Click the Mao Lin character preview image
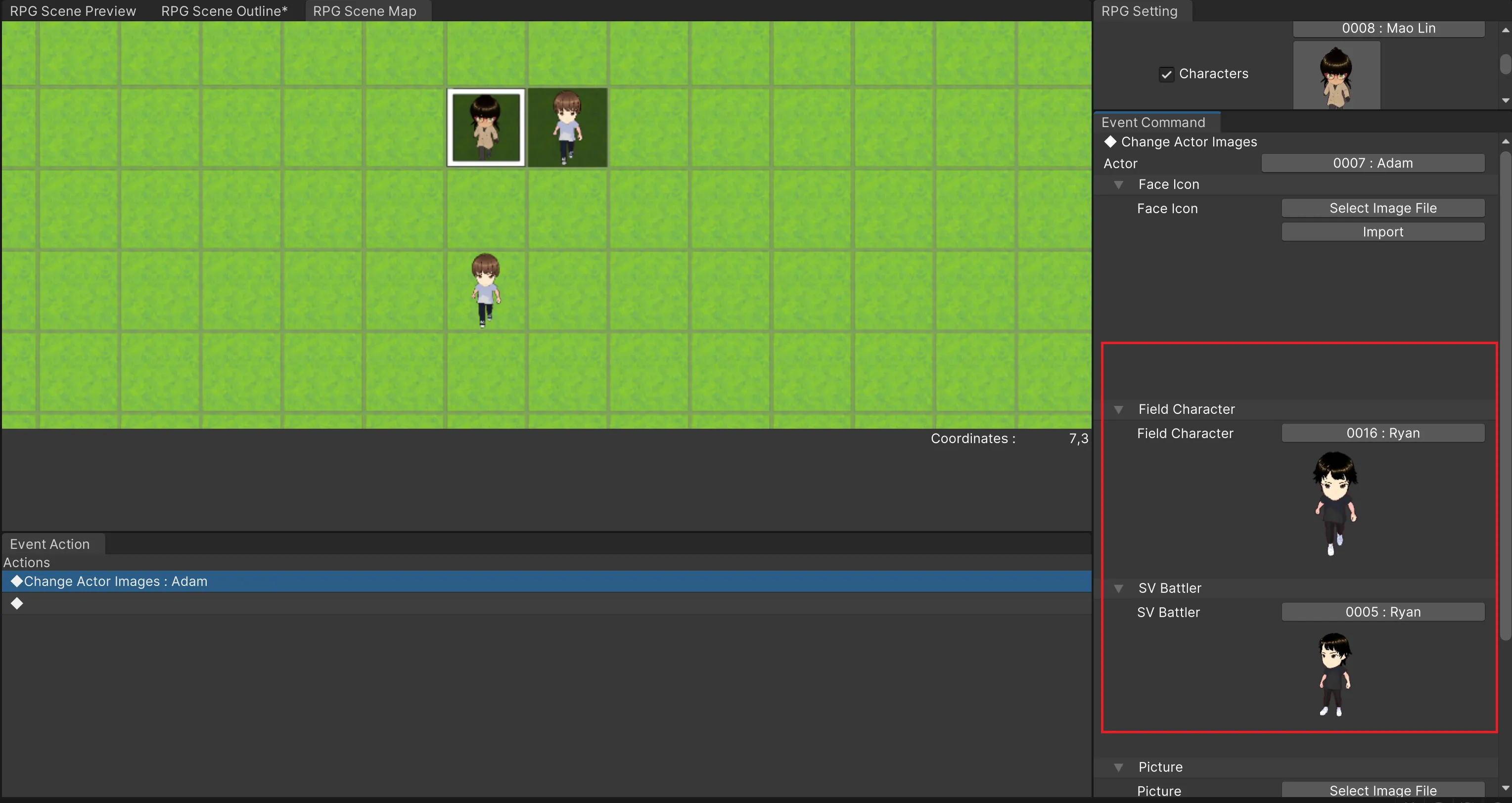This screenshot has height=803, width=1512. (1336, 75)
